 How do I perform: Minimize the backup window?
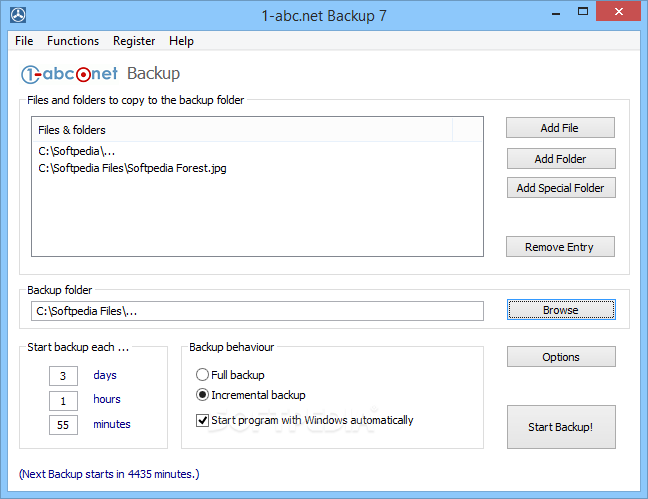pyautogui.click(x=556, y=12)
